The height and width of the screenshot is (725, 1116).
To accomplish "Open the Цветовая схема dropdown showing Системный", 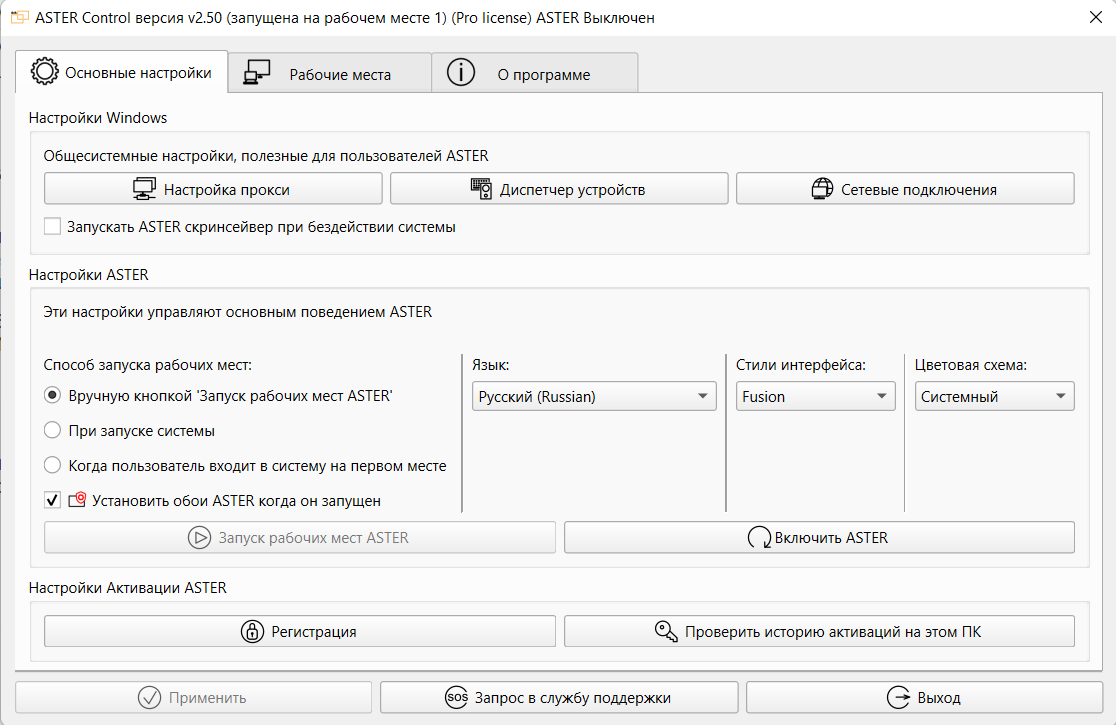I will (x=994, y=396).
